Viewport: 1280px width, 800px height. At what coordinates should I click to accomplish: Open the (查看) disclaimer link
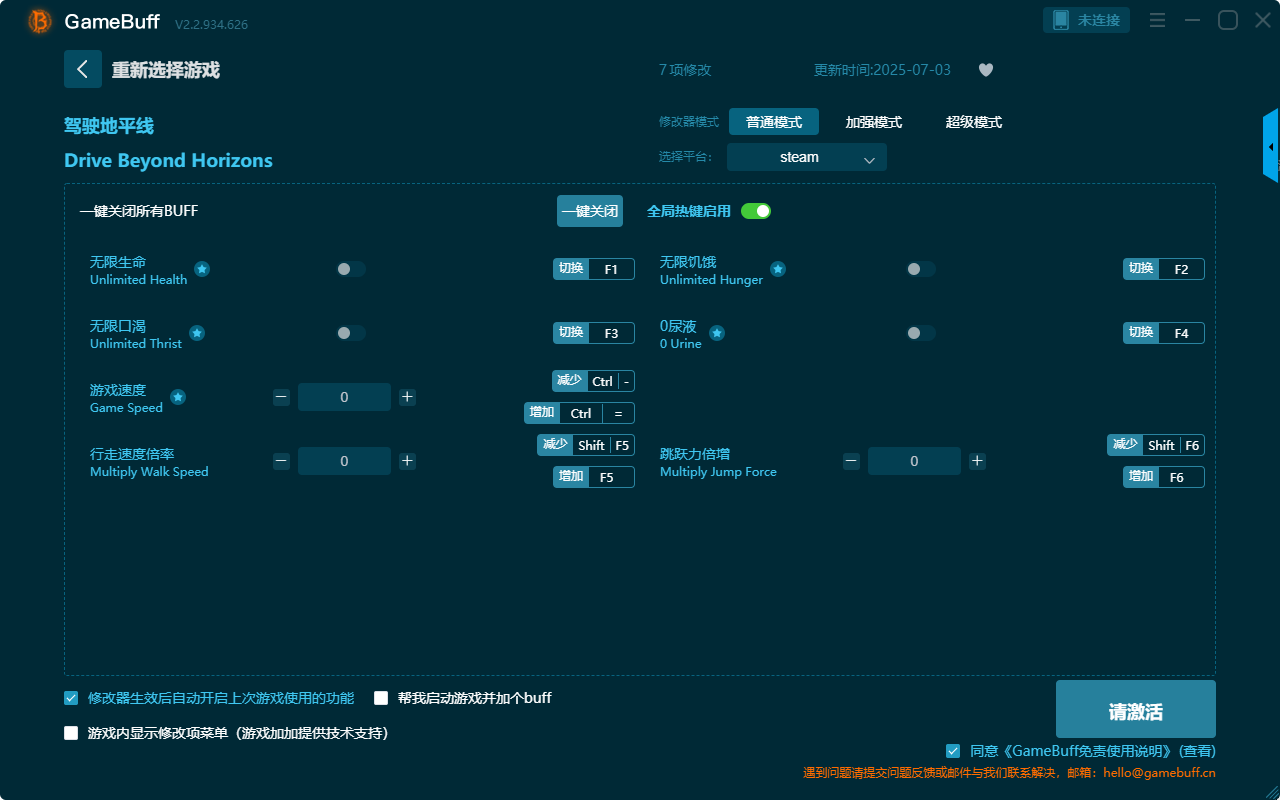click(x=1197, y=751)
